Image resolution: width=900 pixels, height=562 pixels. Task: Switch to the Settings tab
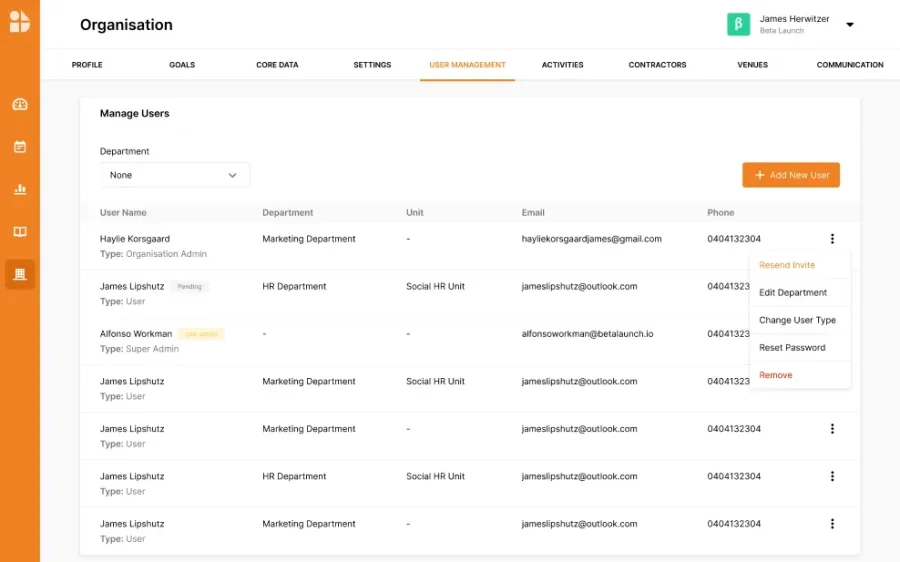[372, 65]
